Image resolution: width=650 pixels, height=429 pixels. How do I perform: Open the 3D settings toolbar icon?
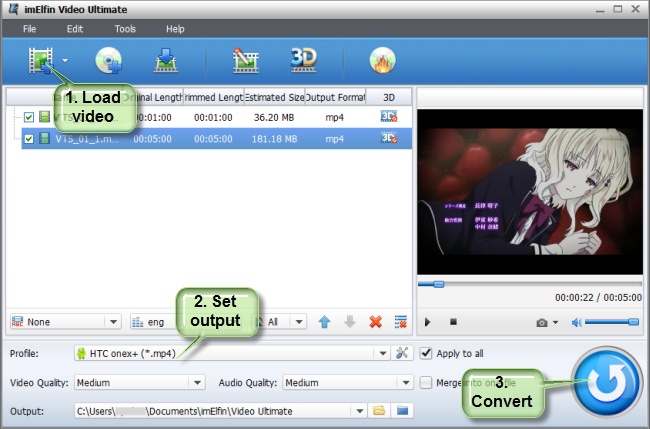tap(303, 60)
